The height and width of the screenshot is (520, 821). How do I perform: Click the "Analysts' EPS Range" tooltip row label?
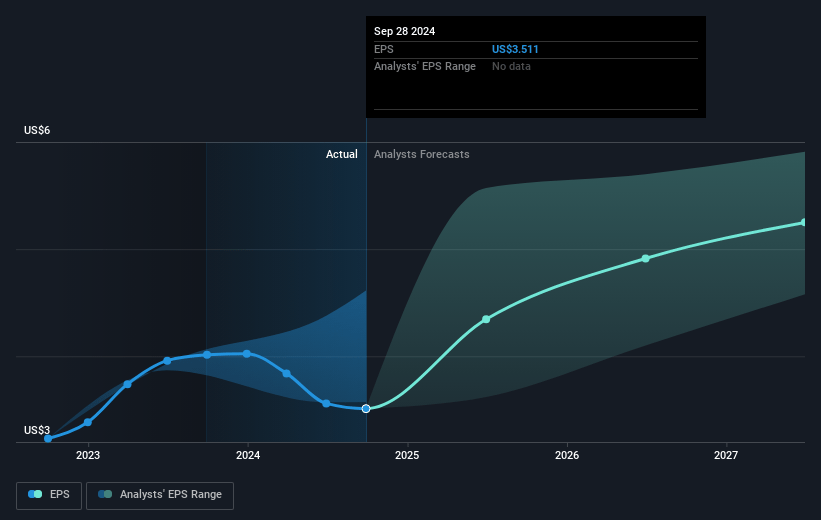point(425,67)
